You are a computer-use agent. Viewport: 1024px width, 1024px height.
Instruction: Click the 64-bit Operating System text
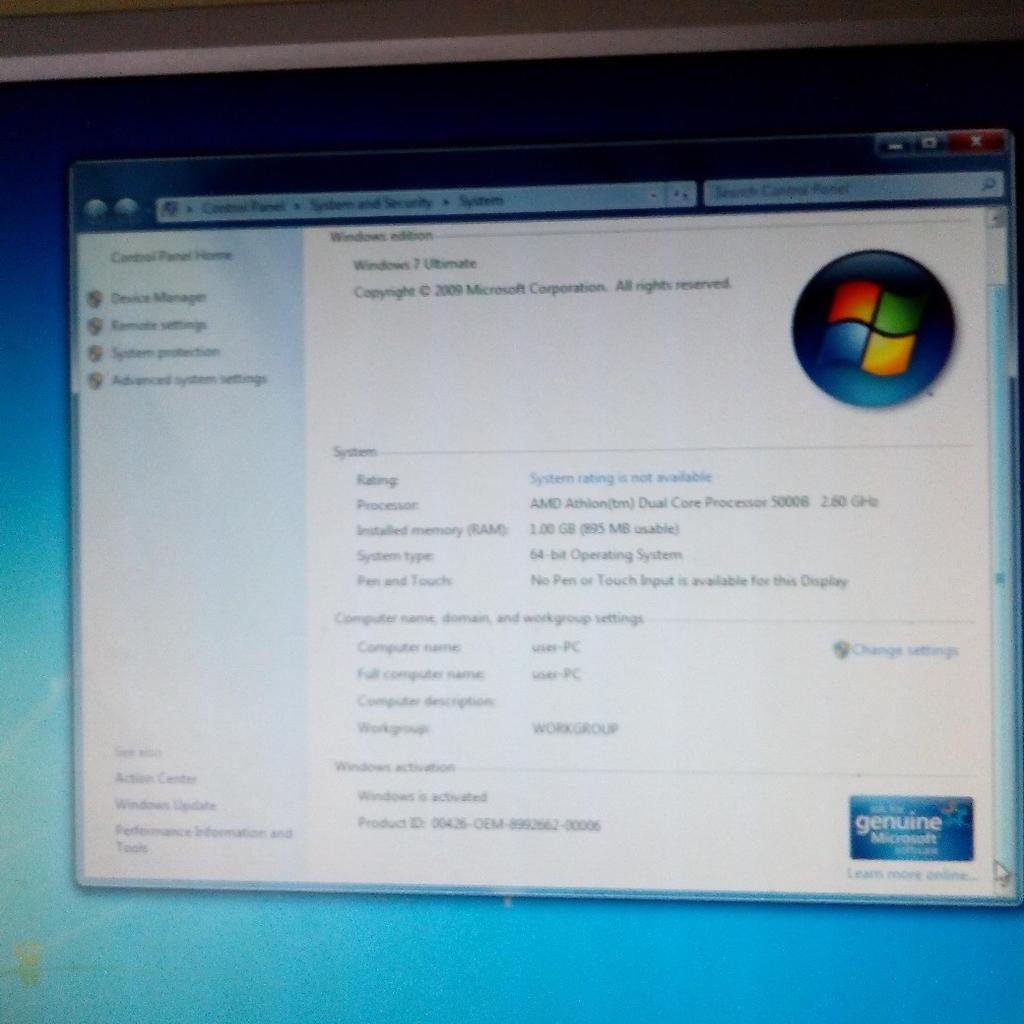[x=606, y=555]
